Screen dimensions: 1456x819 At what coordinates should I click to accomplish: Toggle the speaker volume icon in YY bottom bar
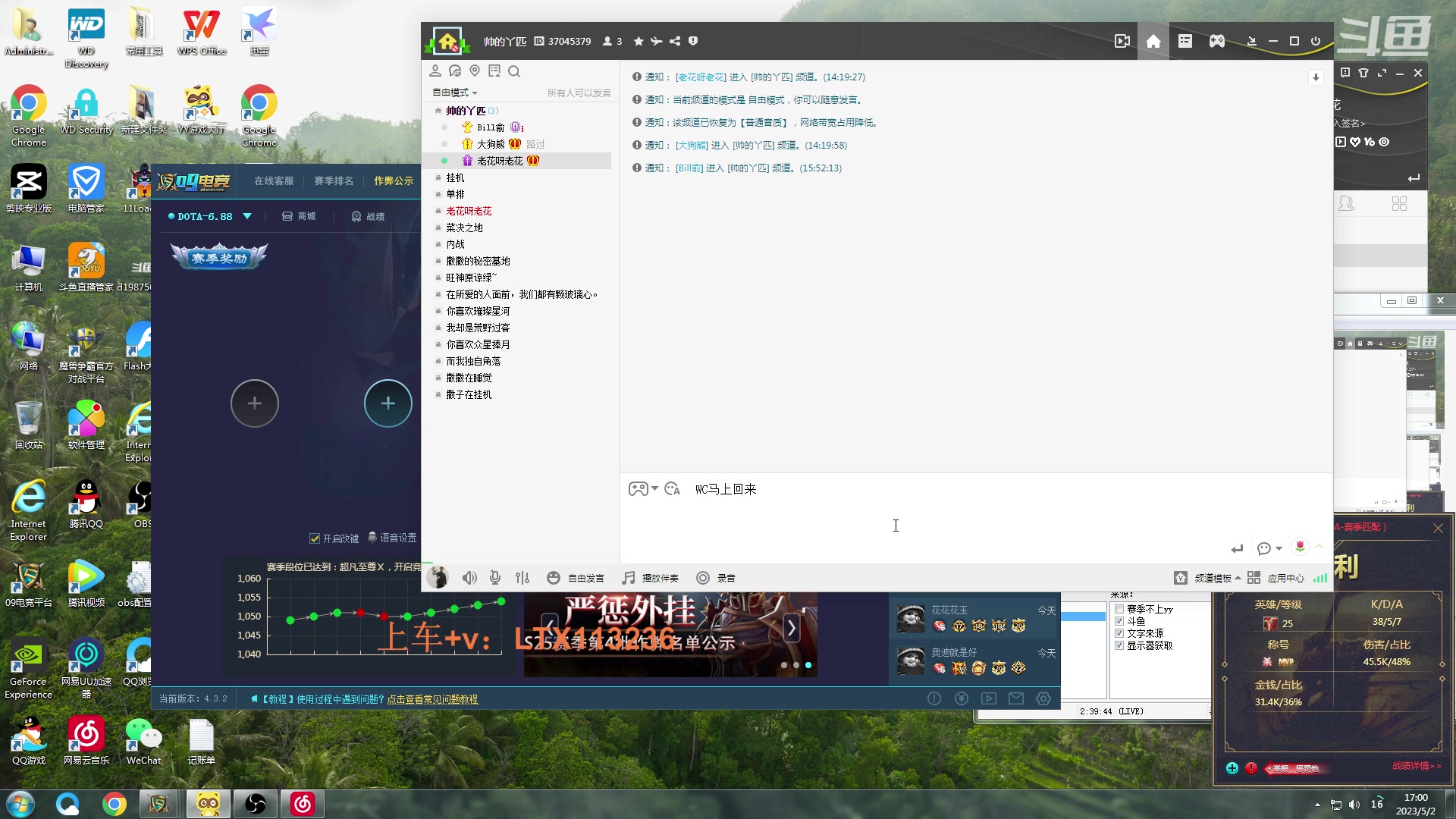[470, 578]
